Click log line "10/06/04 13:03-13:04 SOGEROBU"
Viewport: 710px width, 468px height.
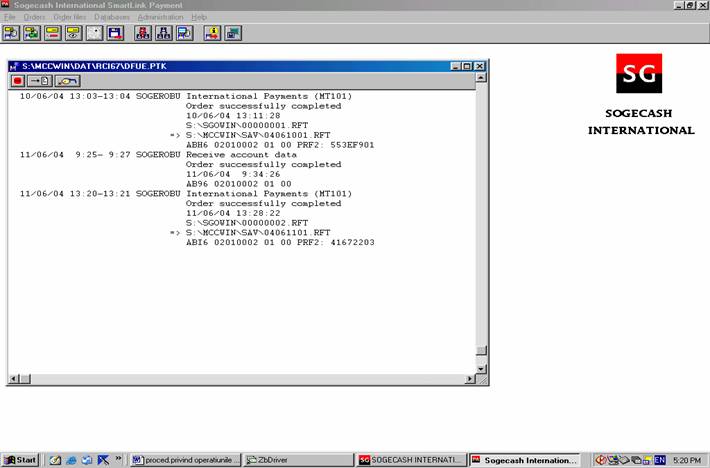coord(100,96)
